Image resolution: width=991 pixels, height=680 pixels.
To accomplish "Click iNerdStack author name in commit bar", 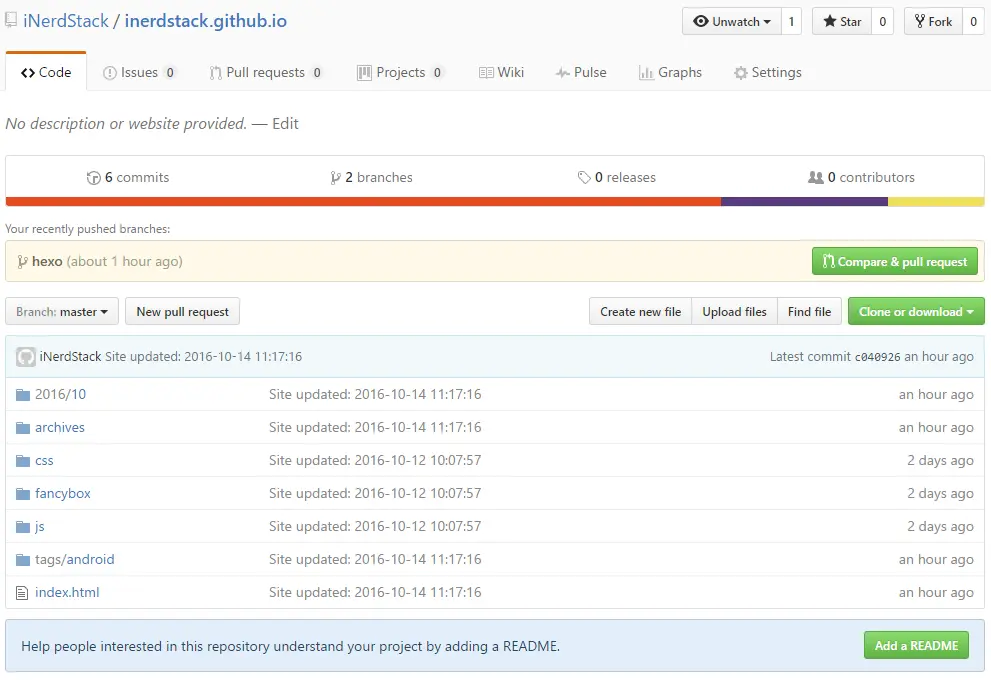I will pos(70,357).
